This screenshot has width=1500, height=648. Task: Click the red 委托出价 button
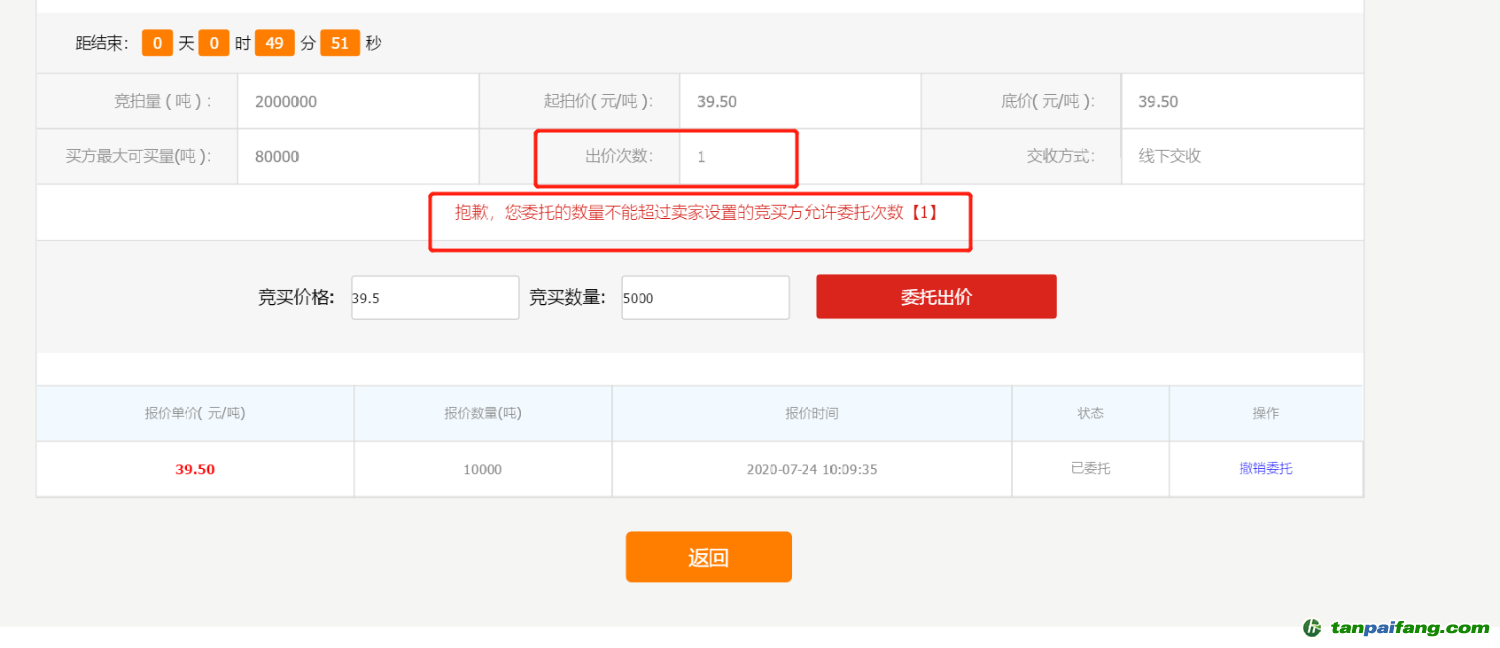point(936,297)
